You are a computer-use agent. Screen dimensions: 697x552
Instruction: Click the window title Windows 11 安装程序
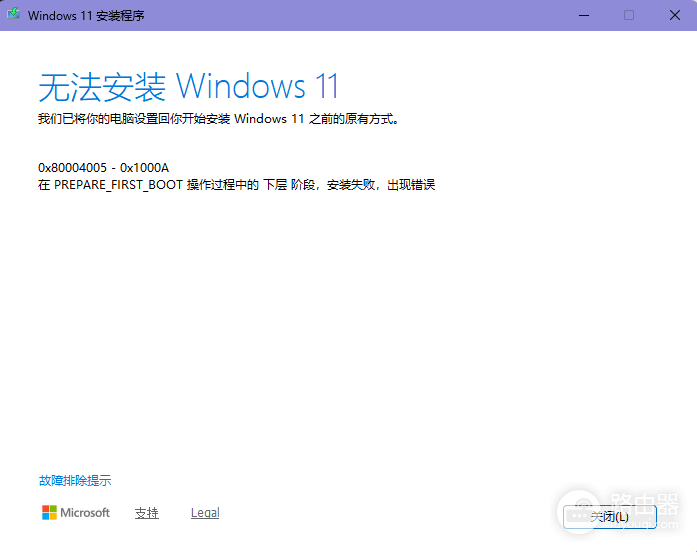point(86,16)
